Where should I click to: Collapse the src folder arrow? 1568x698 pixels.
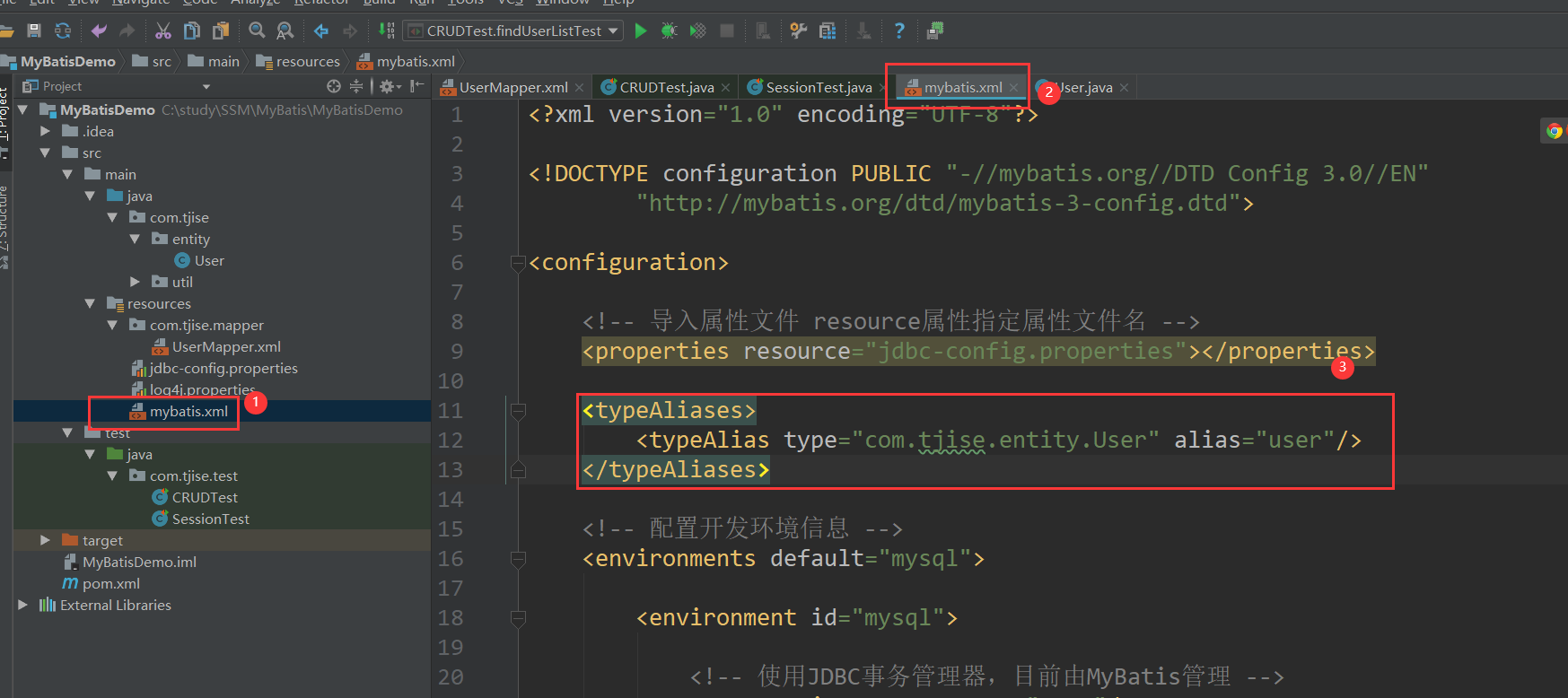45,153
